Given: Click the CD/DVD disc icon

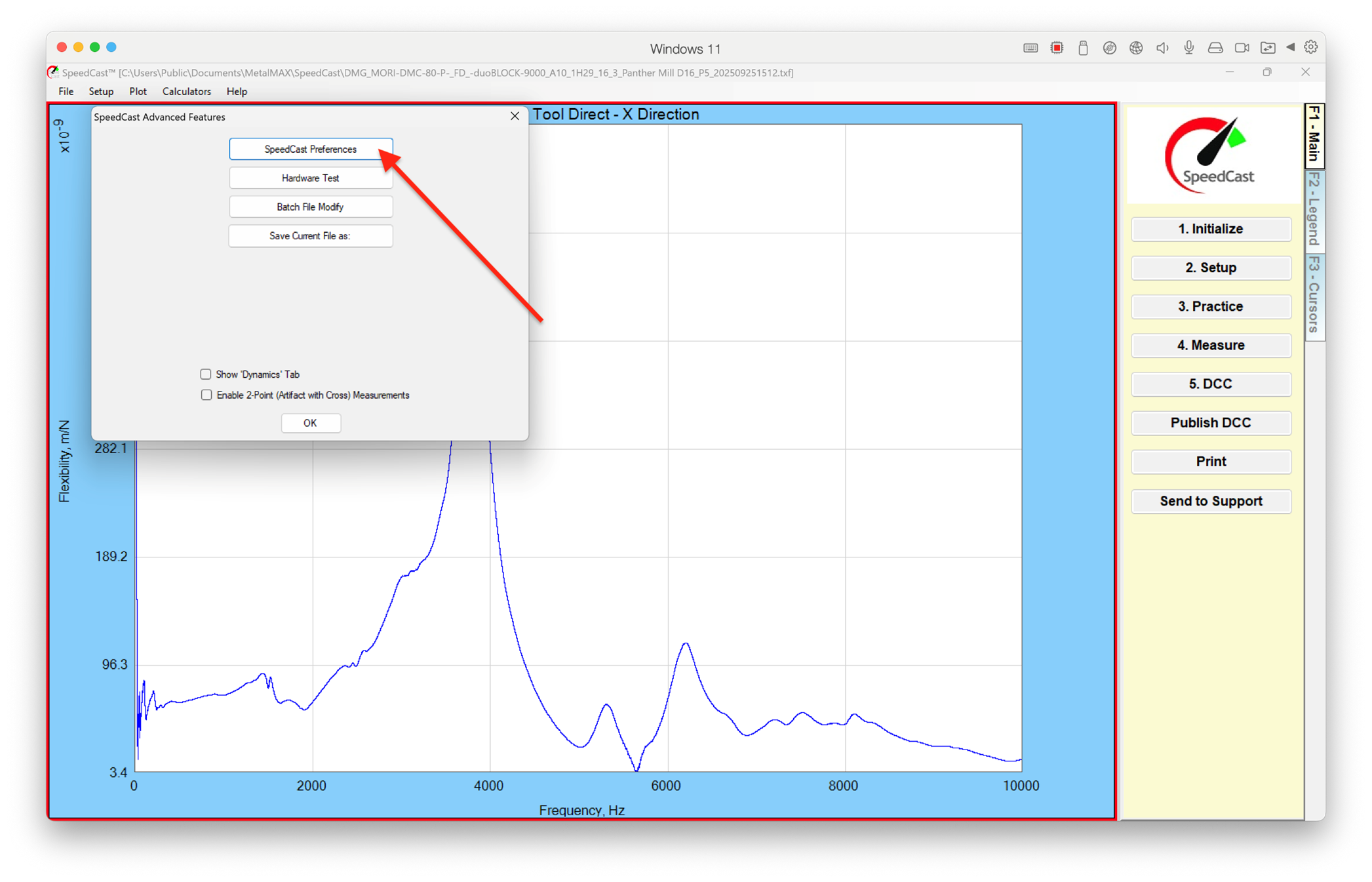Looking at the screenshot, I should pos(1109,48).
